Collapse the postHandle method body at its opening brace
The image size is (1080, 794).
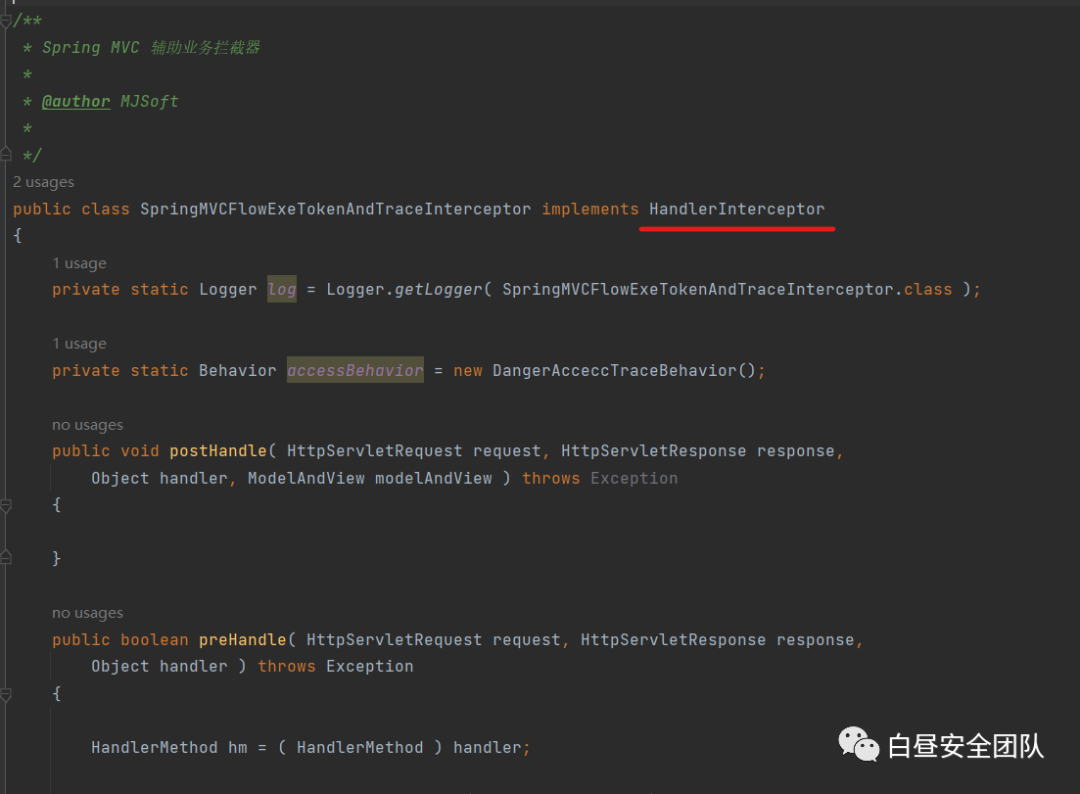point(6,506)
